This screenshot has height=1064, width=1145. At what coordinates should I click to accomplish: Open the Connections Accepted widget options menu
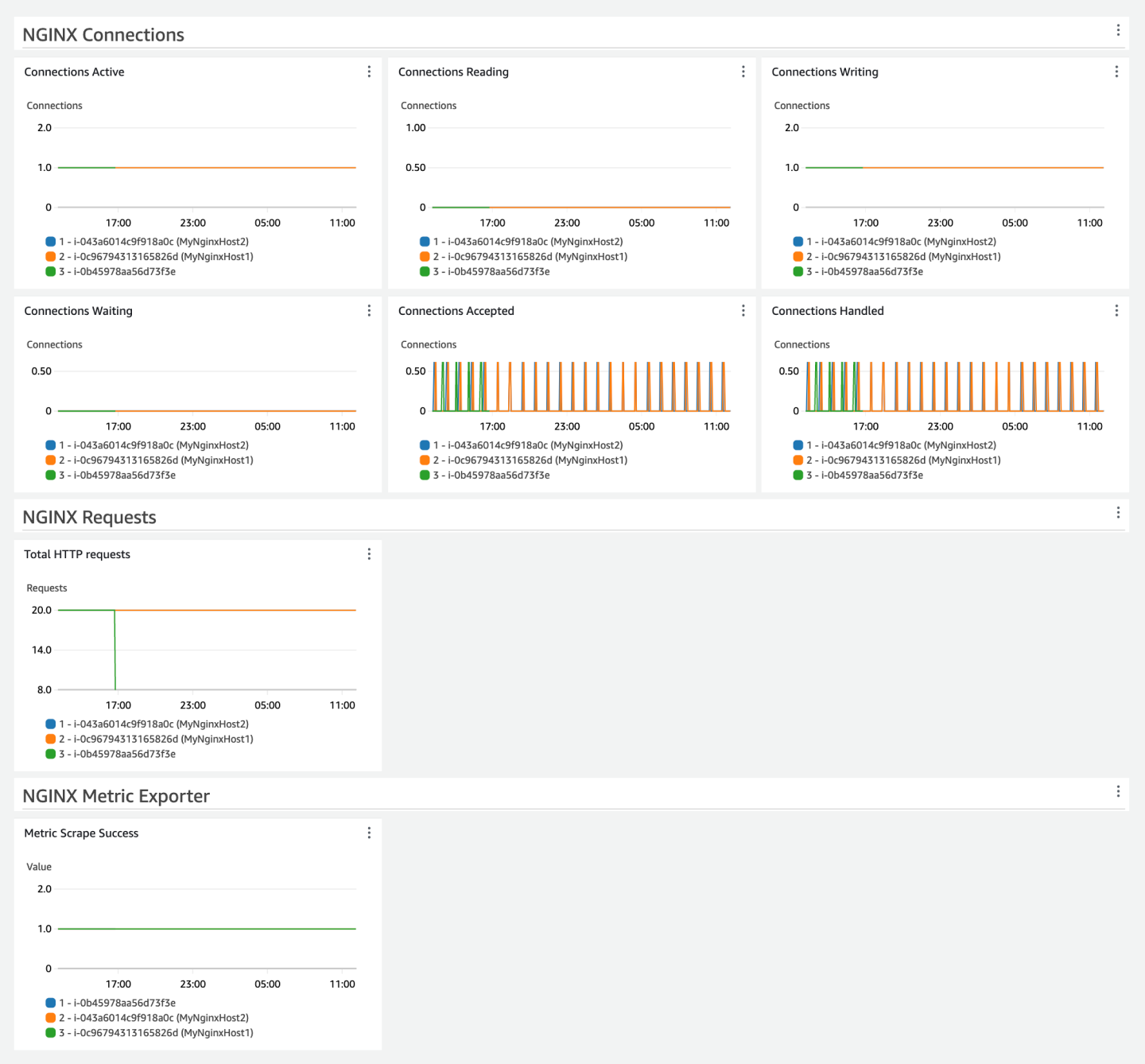coord(743,310)
